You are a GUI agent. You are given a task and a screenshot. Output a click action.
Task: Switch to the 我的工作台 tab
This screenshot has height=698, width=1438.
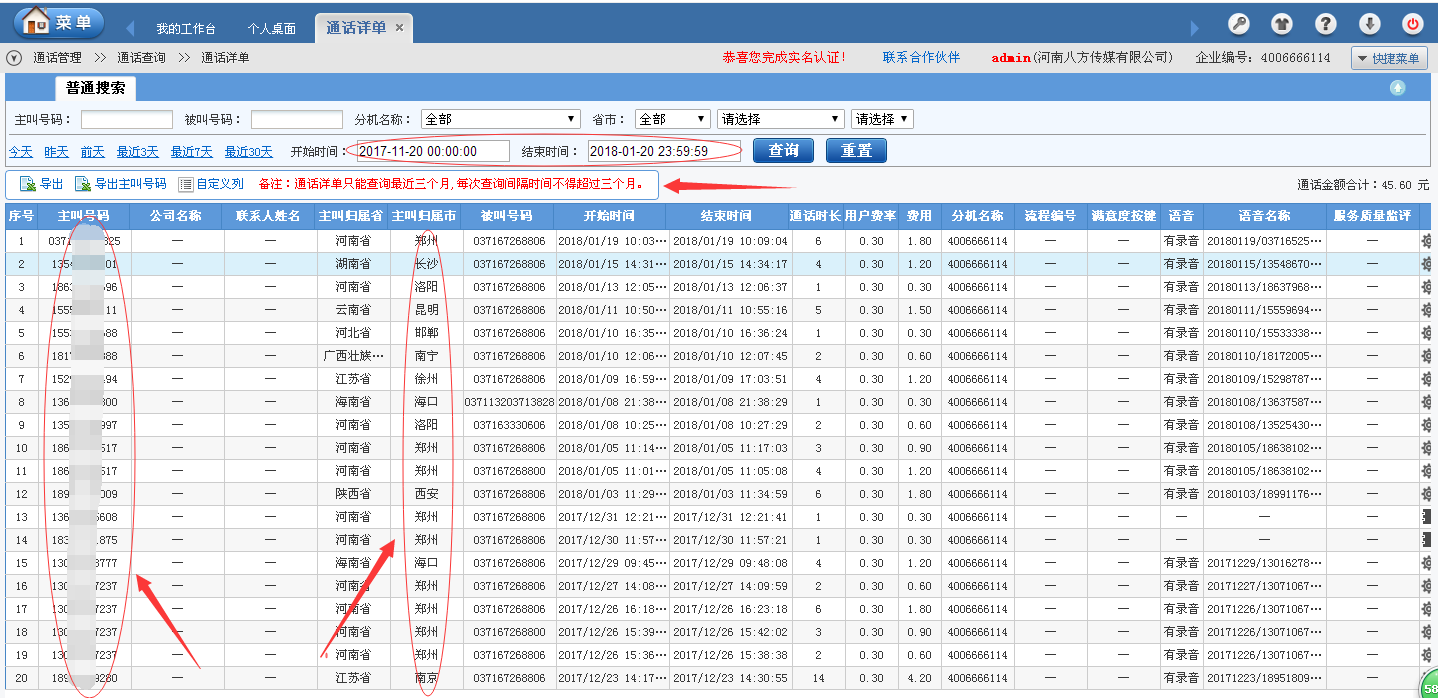[x=185, y=28]
